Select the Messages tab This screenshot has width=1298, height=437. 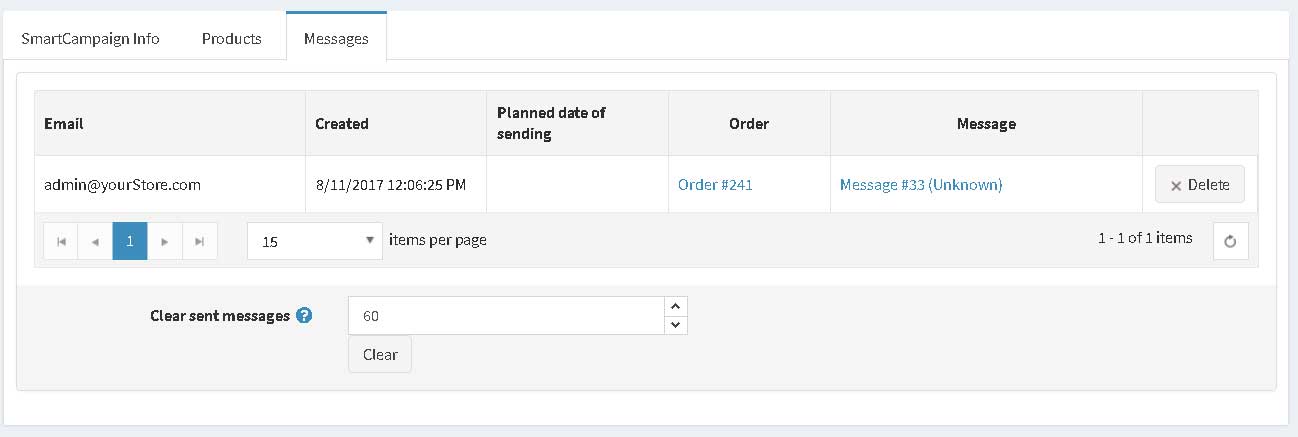click(x=336, y=39)
